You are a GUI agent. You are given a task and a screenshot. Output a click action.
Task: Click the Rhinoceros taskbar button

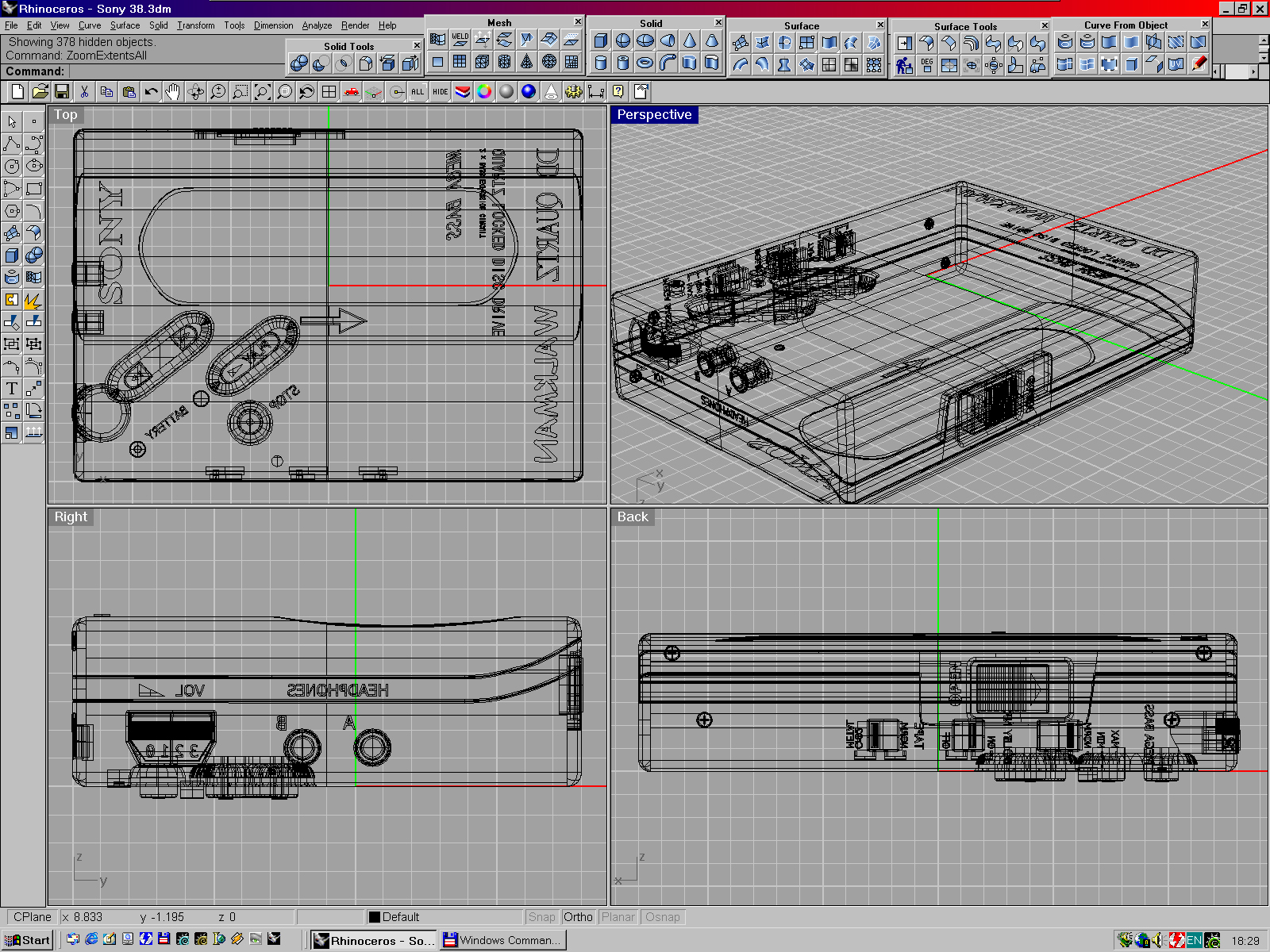point(373,940)
